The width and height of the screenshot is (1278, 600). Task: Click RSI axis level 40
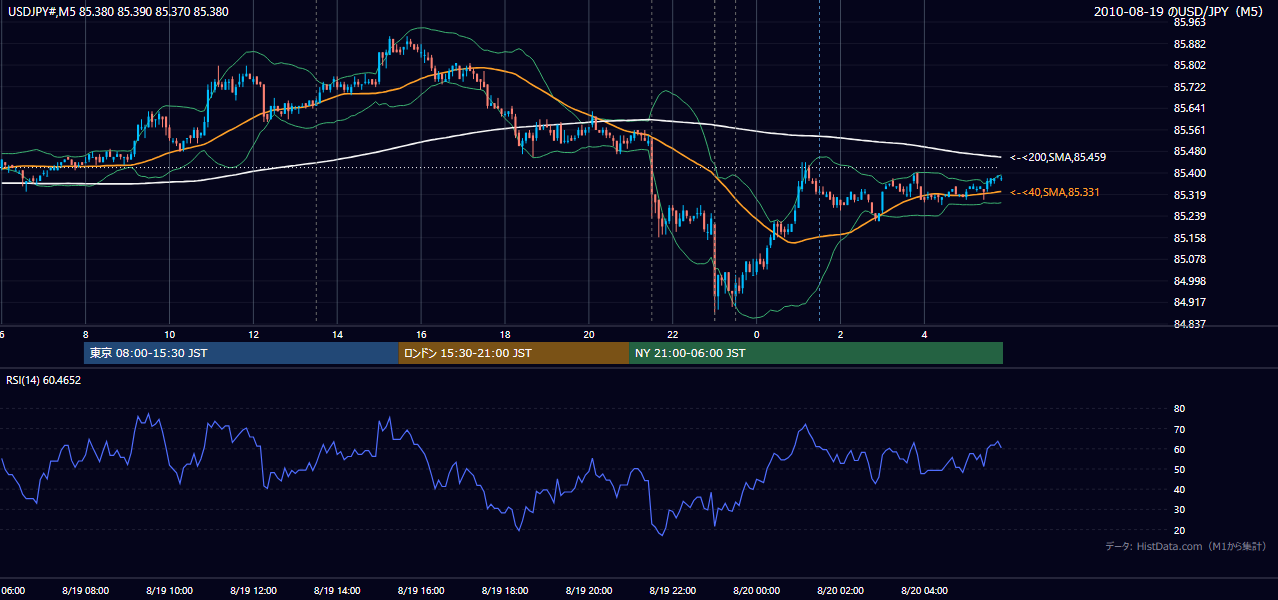point(1179,489)
